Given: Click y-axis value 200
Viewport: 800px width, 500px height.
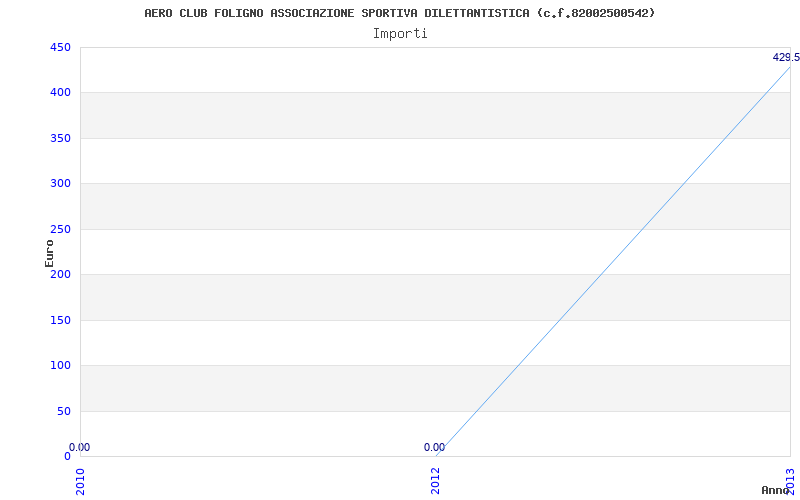Looking at the screenshot, I should [x=60, y=274].
